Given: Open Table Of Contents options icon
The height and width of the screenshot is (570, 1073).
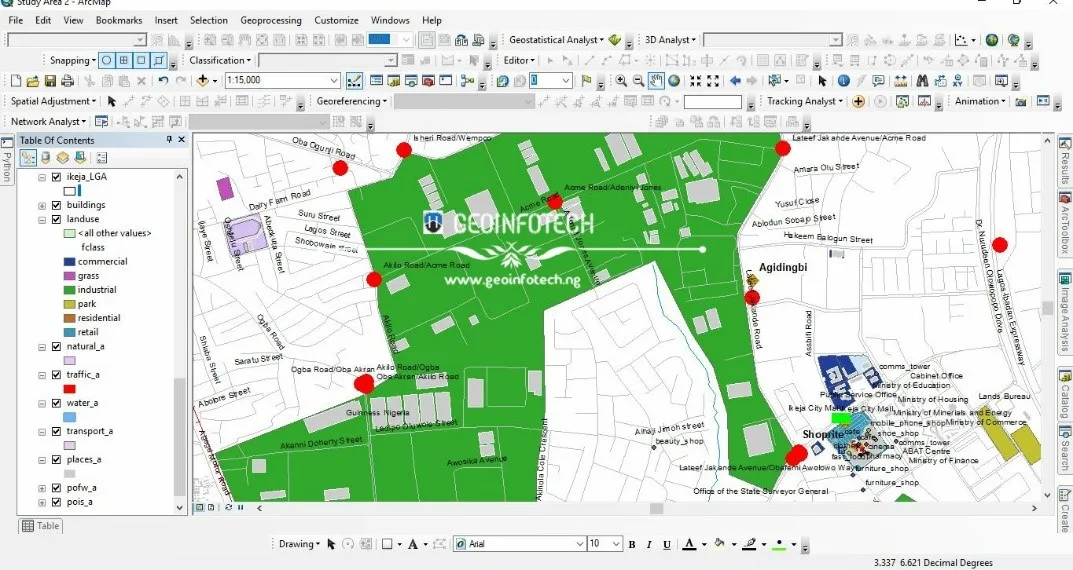Looking at the screenshot, I should [102, 158].
